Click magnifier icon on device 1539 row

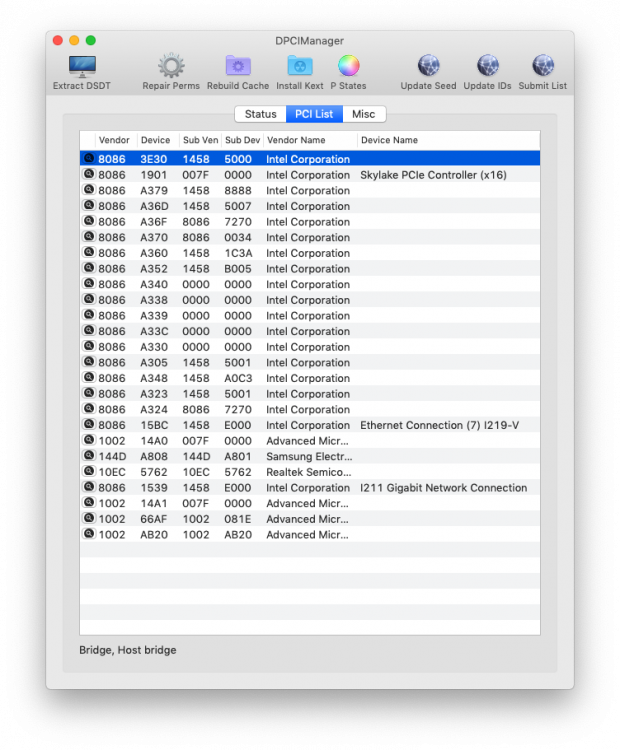pyautogui.click(x=89, y=487)
